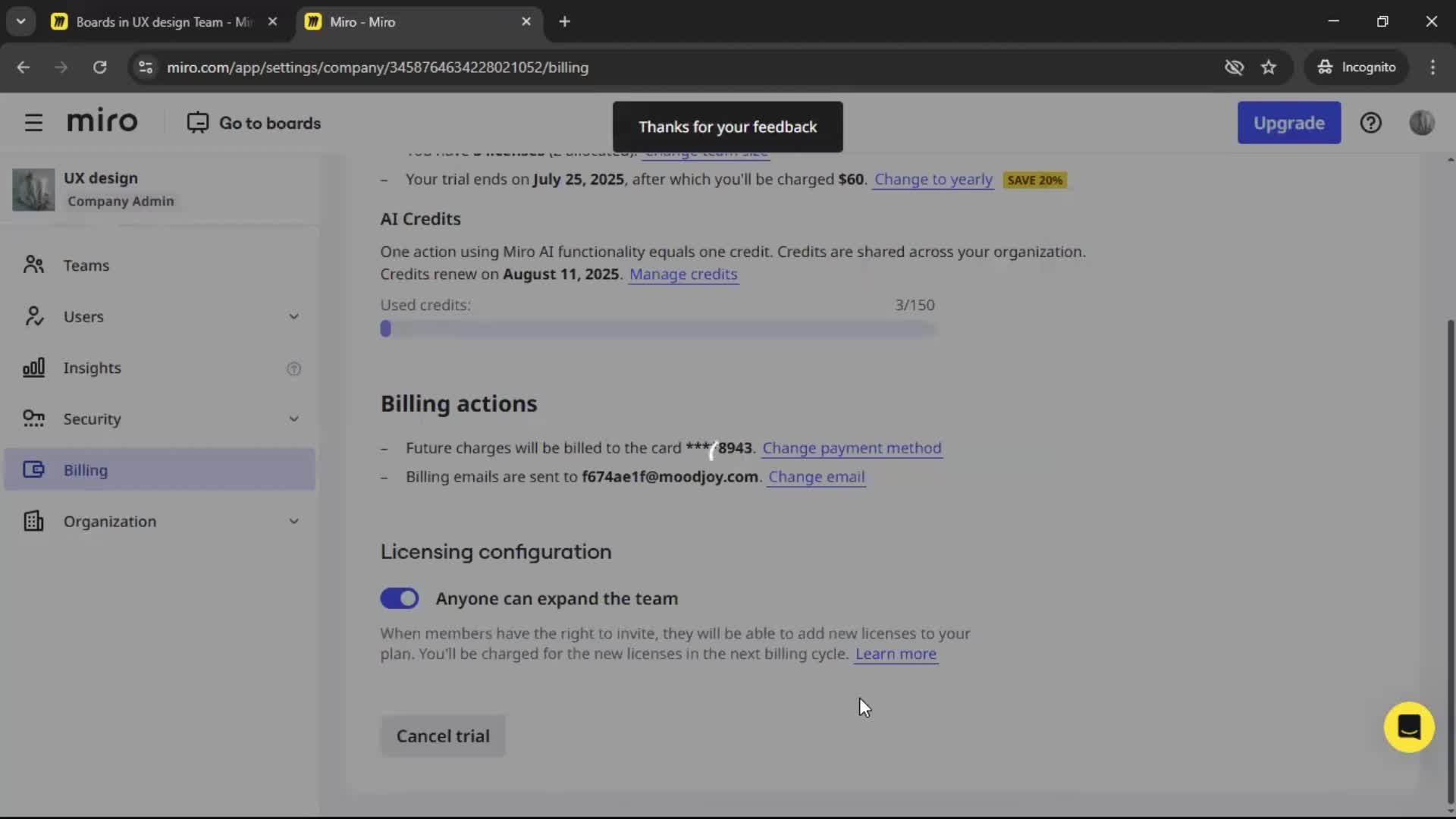Click the Organization building icon
The height and width of the screenshot is (819, 1456).
point(33,521)
